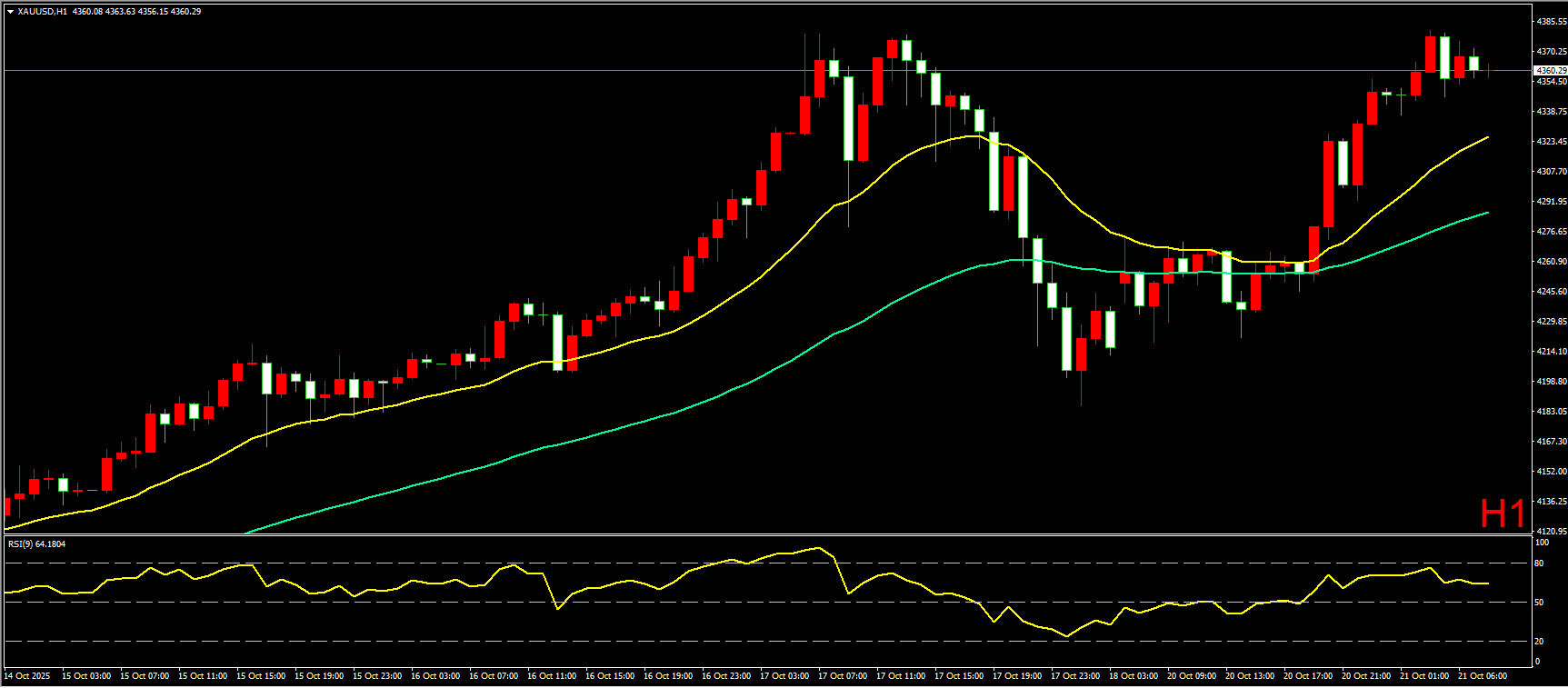Image resolution: width=1568 pixels, height=688 pixels.
Task: Click the RSI 50 level label
Action: 1539,603
